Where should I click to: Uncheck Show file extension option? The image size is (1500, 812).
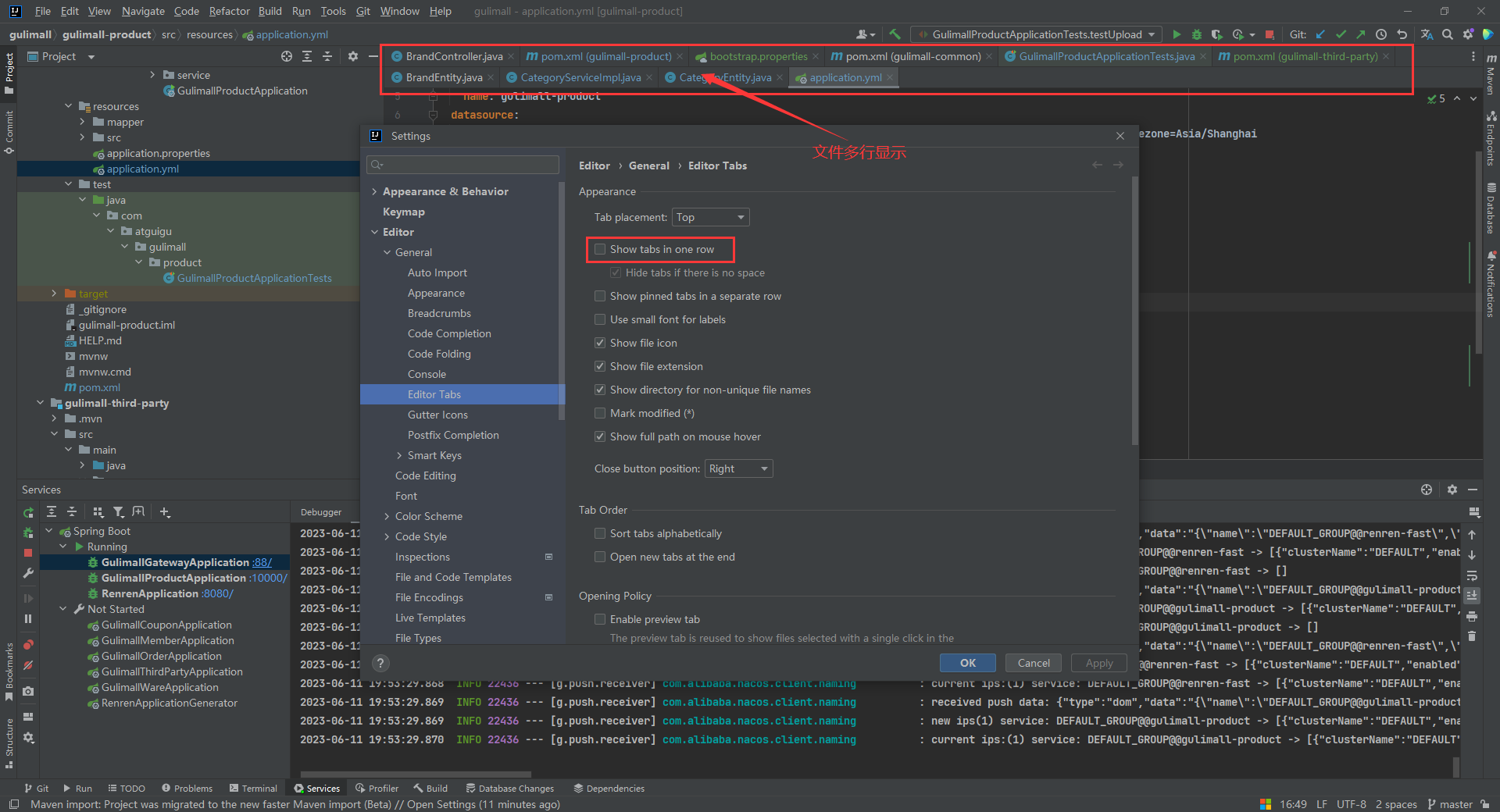[600, 367]
